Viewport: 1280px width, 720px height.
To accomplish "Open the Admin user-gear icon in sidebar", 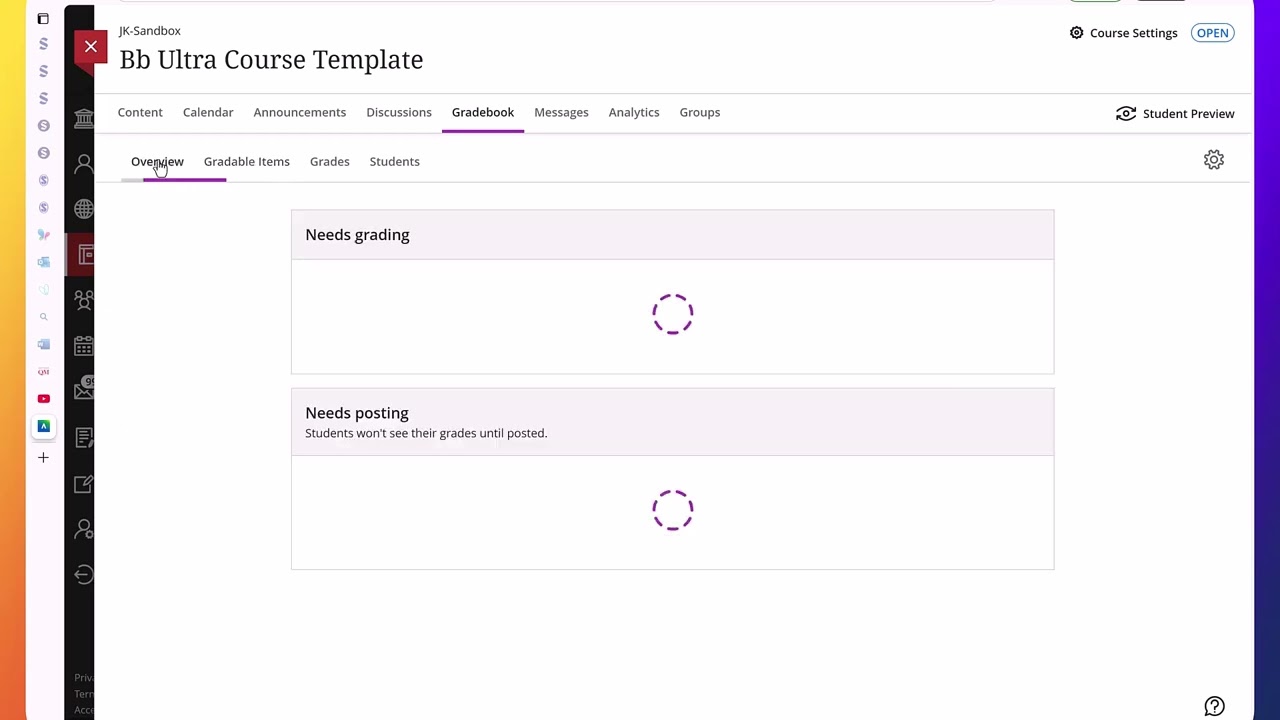I will click(84, 529).
